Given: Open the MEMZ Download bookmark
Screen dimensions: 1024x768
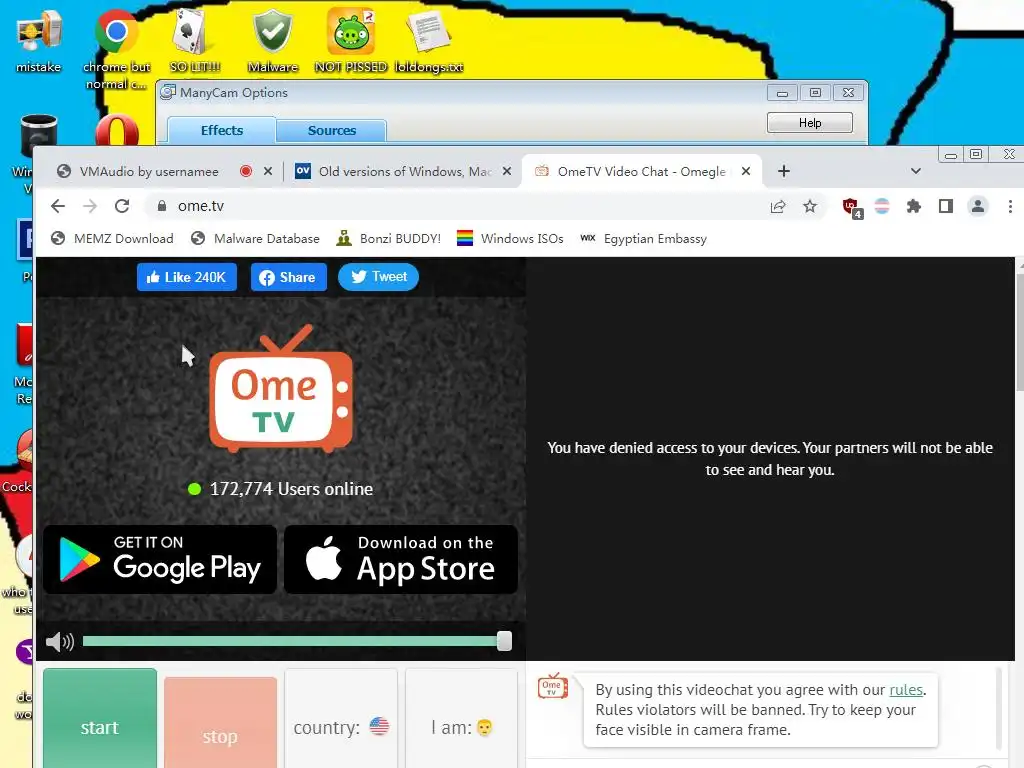Looking at the screenshot, I should [x=112, y=238].
